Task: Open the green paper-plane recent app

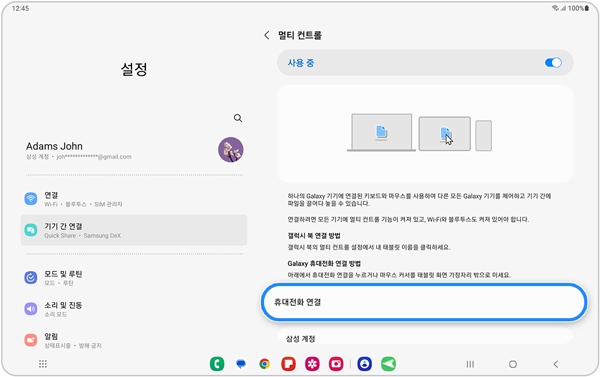Action: click(x=388, y=364)
